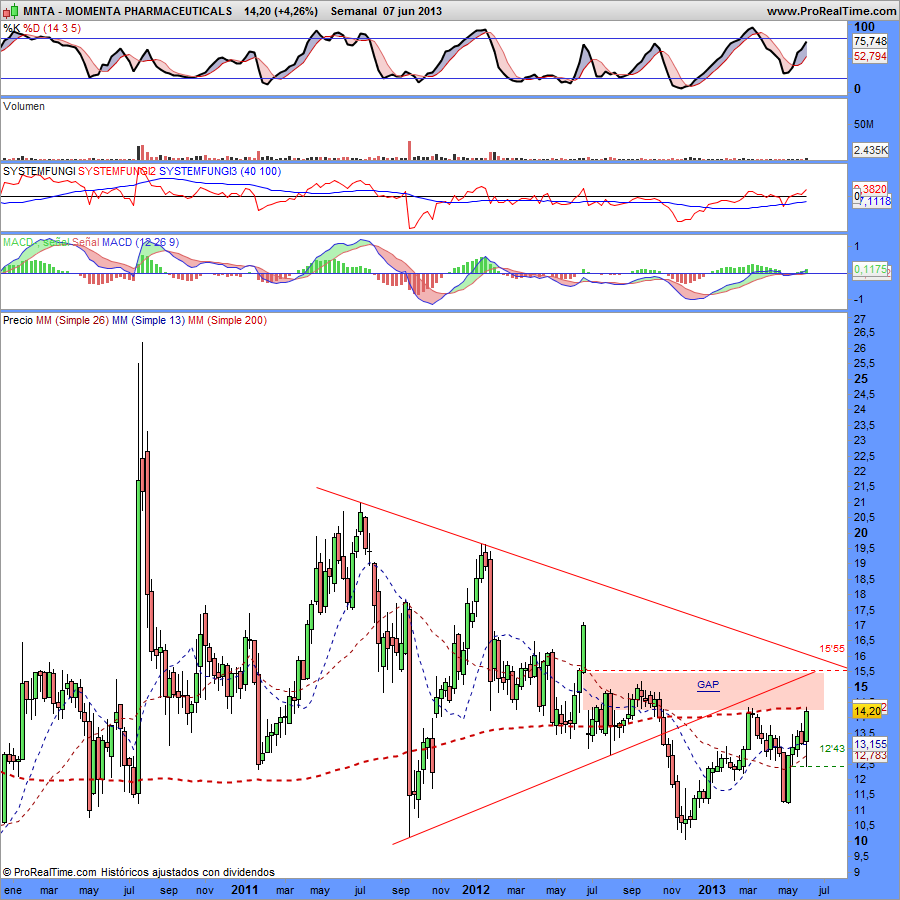The height and width of the screenshot is (900, 900).
Task: Click the bold 20 price axis label
Action: (x=861, y=533)
